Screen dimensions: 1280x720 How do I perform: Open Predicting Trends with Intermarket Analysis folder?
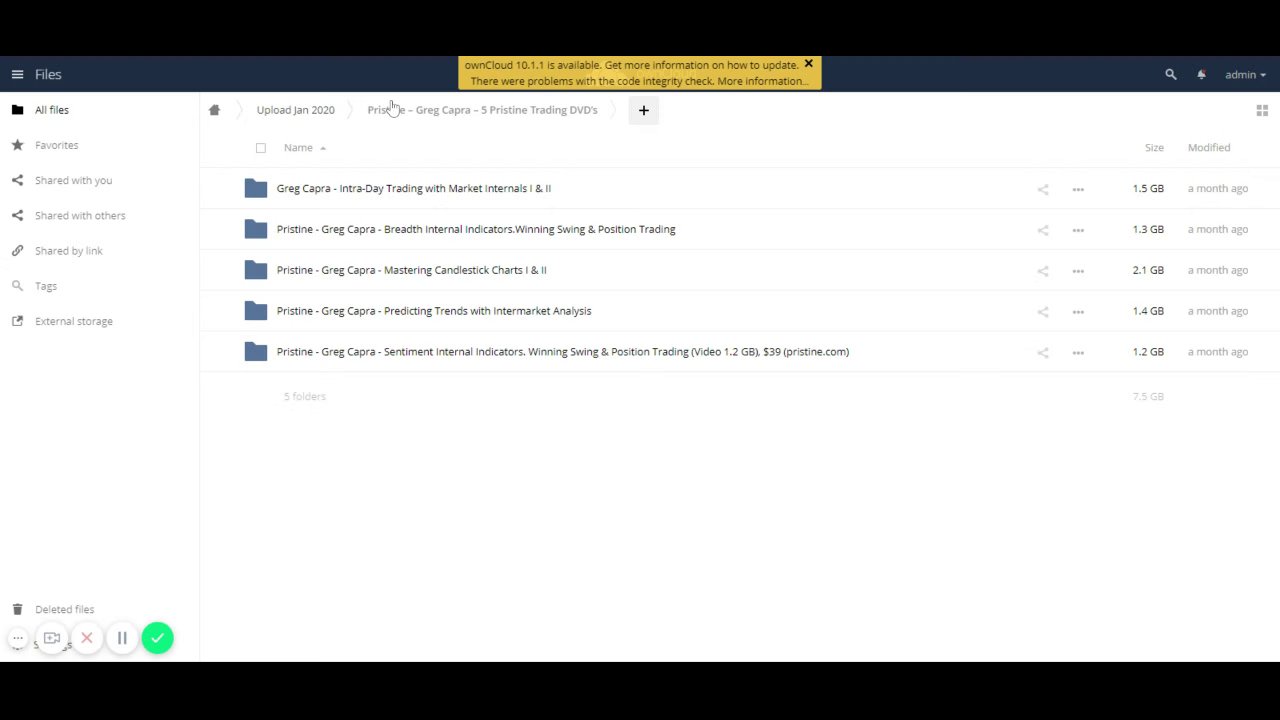click(x=433, y=311)
